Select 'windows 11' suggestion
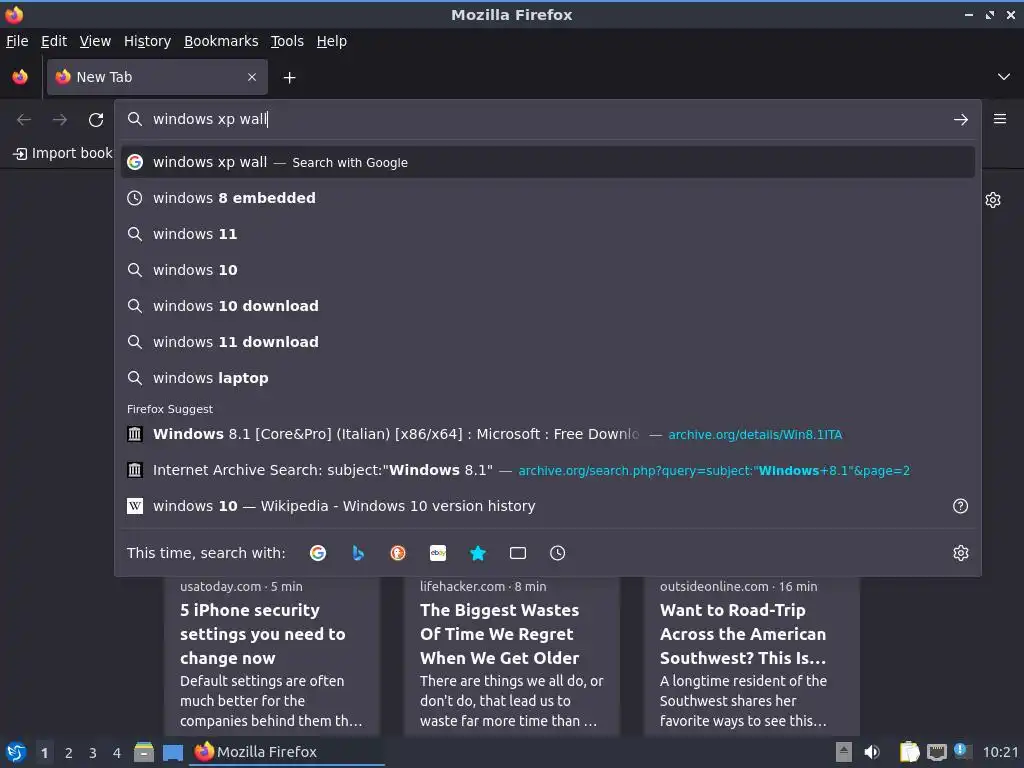 tap(548, 234)
